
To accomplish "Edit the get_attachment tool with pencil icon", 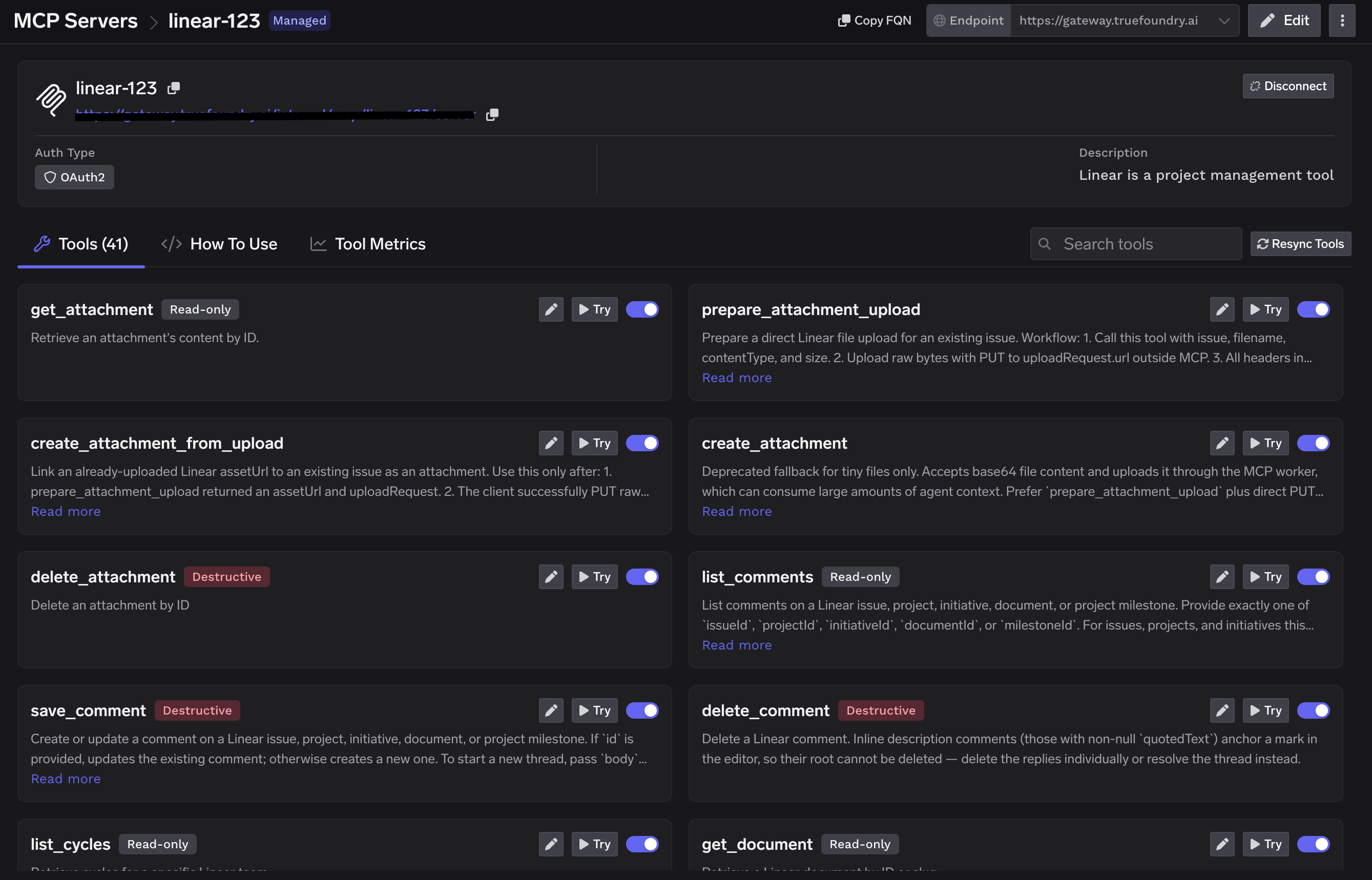I will point(551,309).
